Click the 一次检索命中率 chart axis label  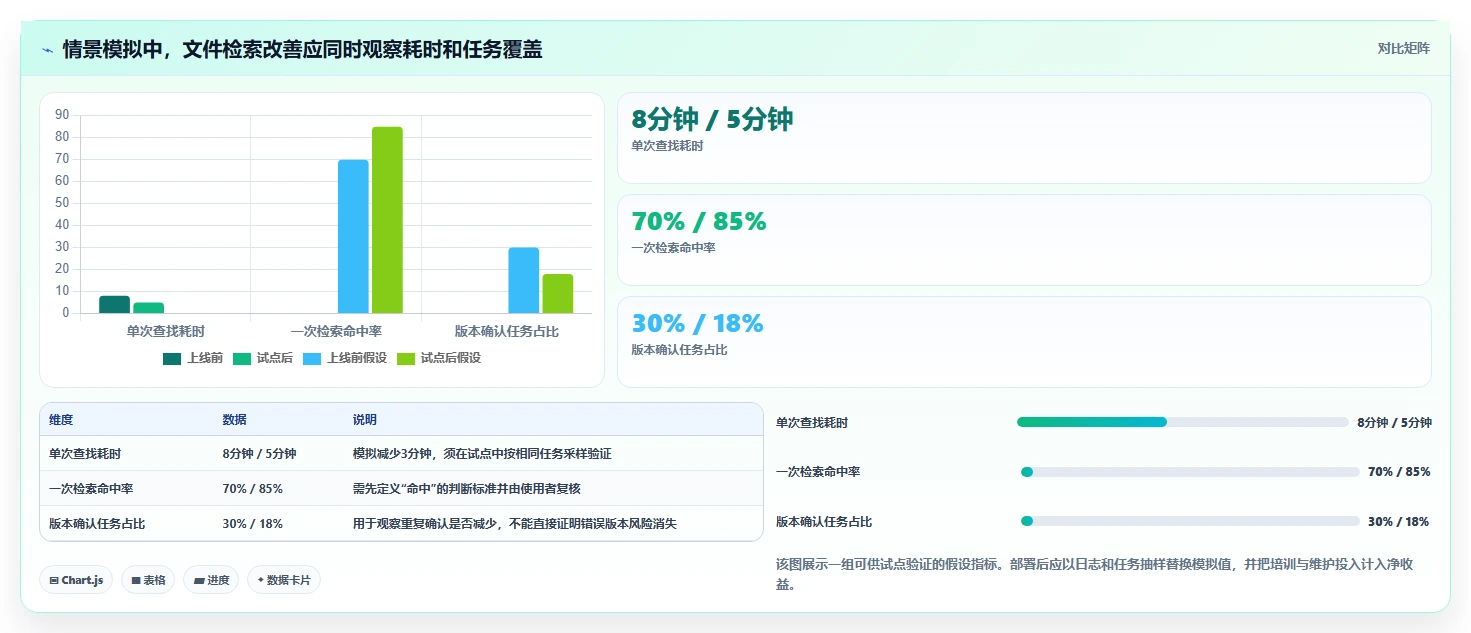[x=336, y=331]
